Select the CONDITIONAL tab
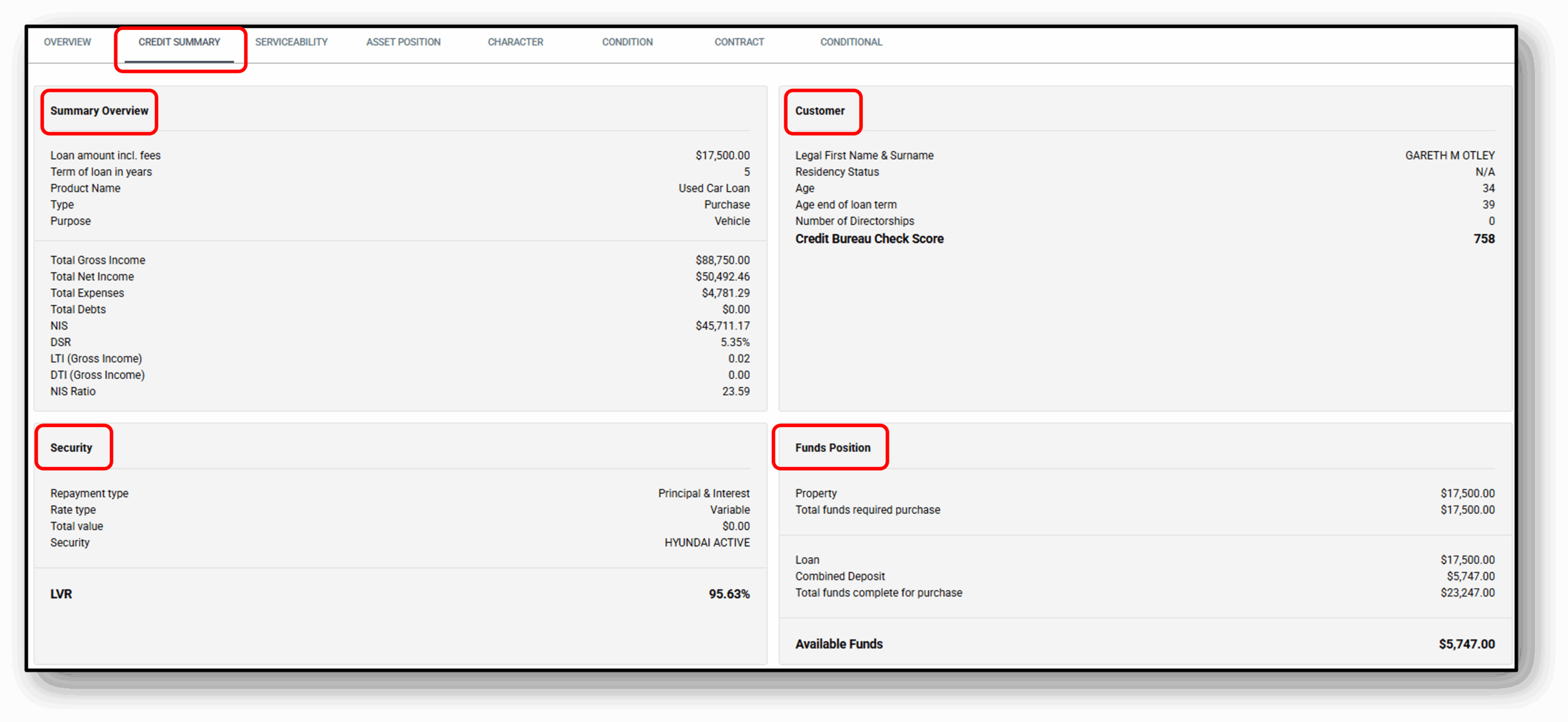 pos(851,42)
